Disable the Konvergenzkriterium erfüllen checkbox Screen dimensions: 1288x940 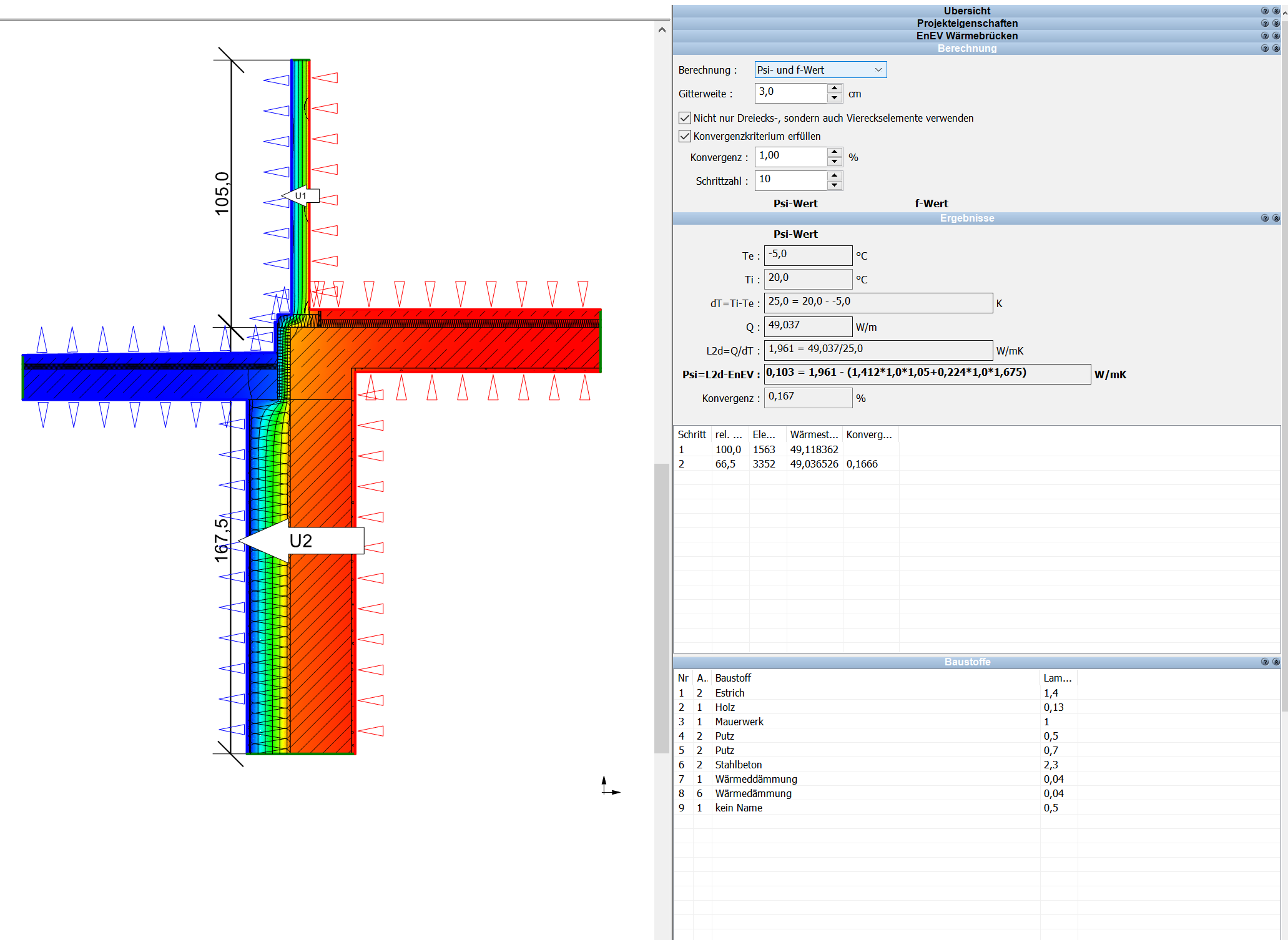[x=685, y=136]
